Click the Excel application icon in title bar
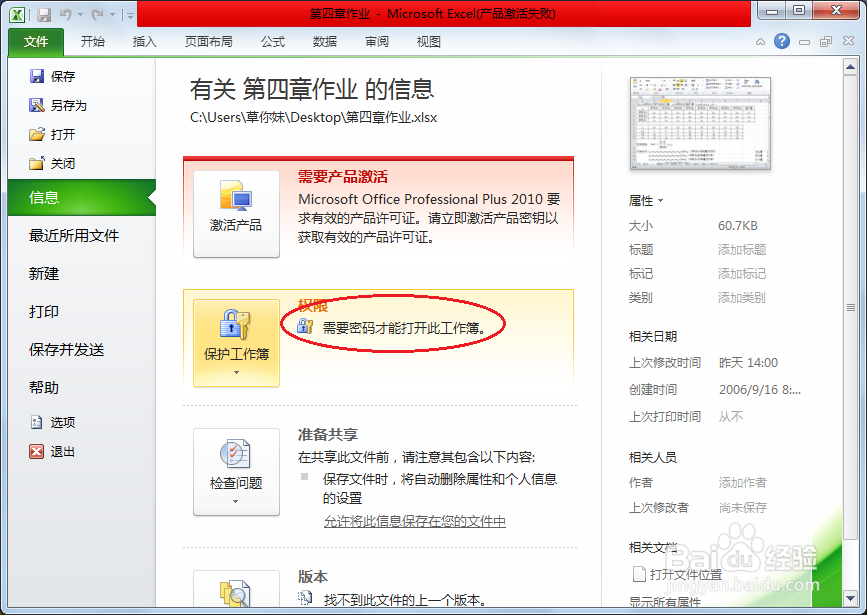This screenshot has width=867, height=615. (x=17, y=14)
